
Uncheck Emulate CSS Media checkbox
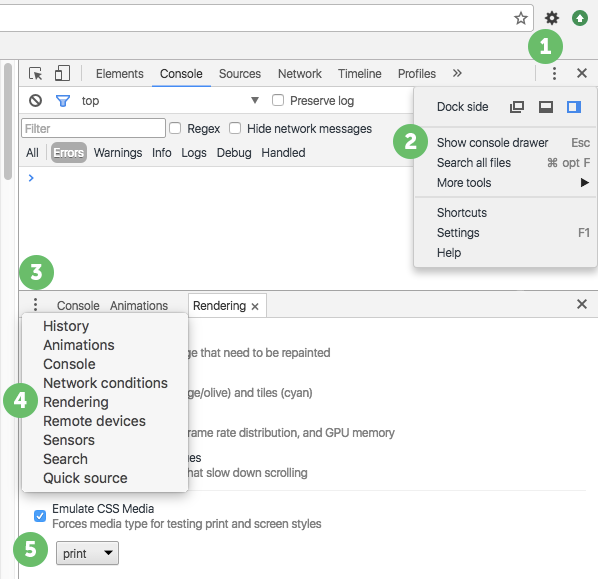[x=40, y=516]
